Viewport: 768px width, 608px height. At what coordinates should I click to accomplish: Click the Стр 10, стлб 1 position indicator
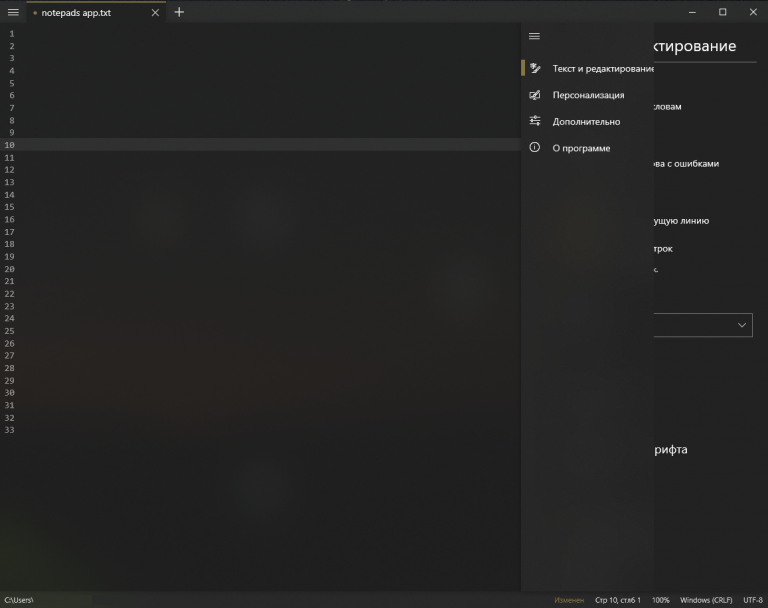point(618,600)
